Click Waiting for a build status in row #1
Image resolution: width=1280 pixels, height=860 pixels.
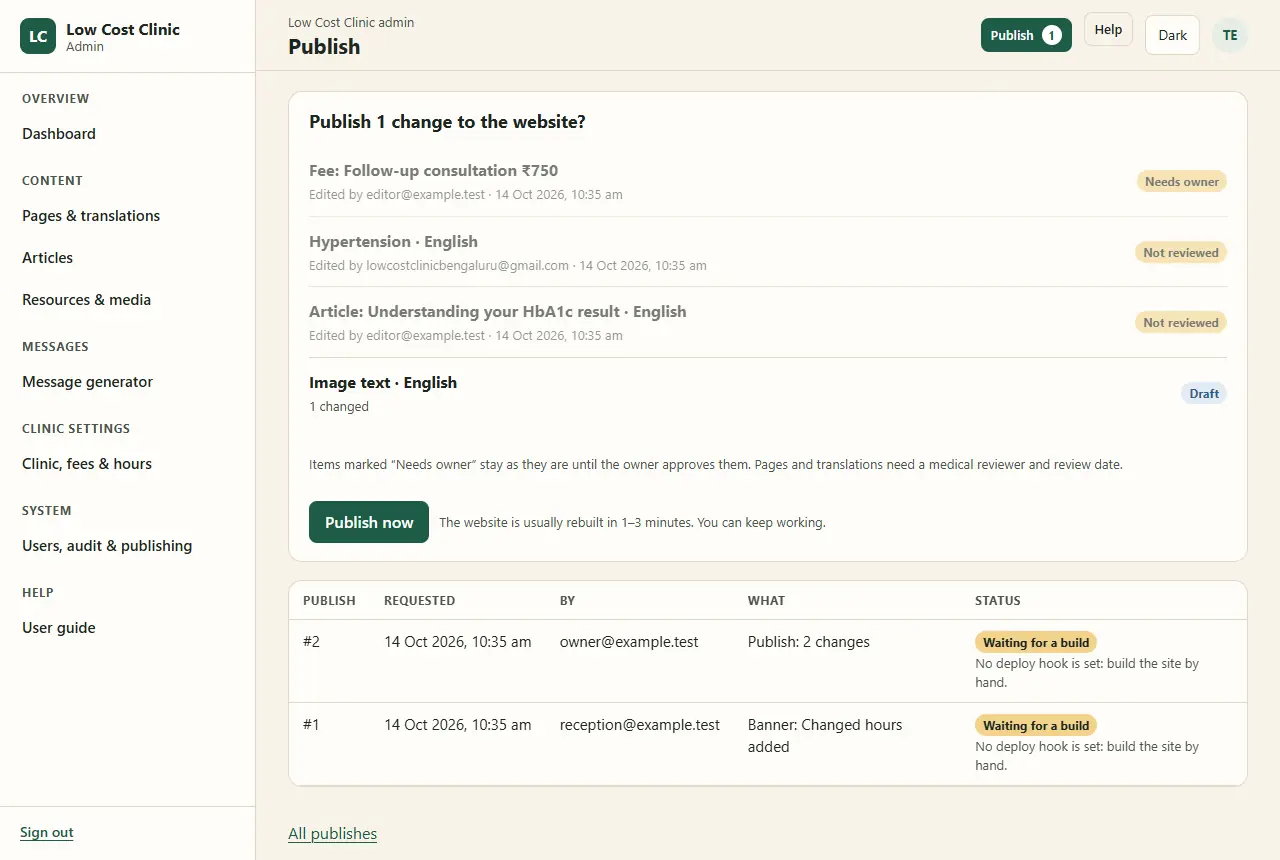tap(1036, 725)
